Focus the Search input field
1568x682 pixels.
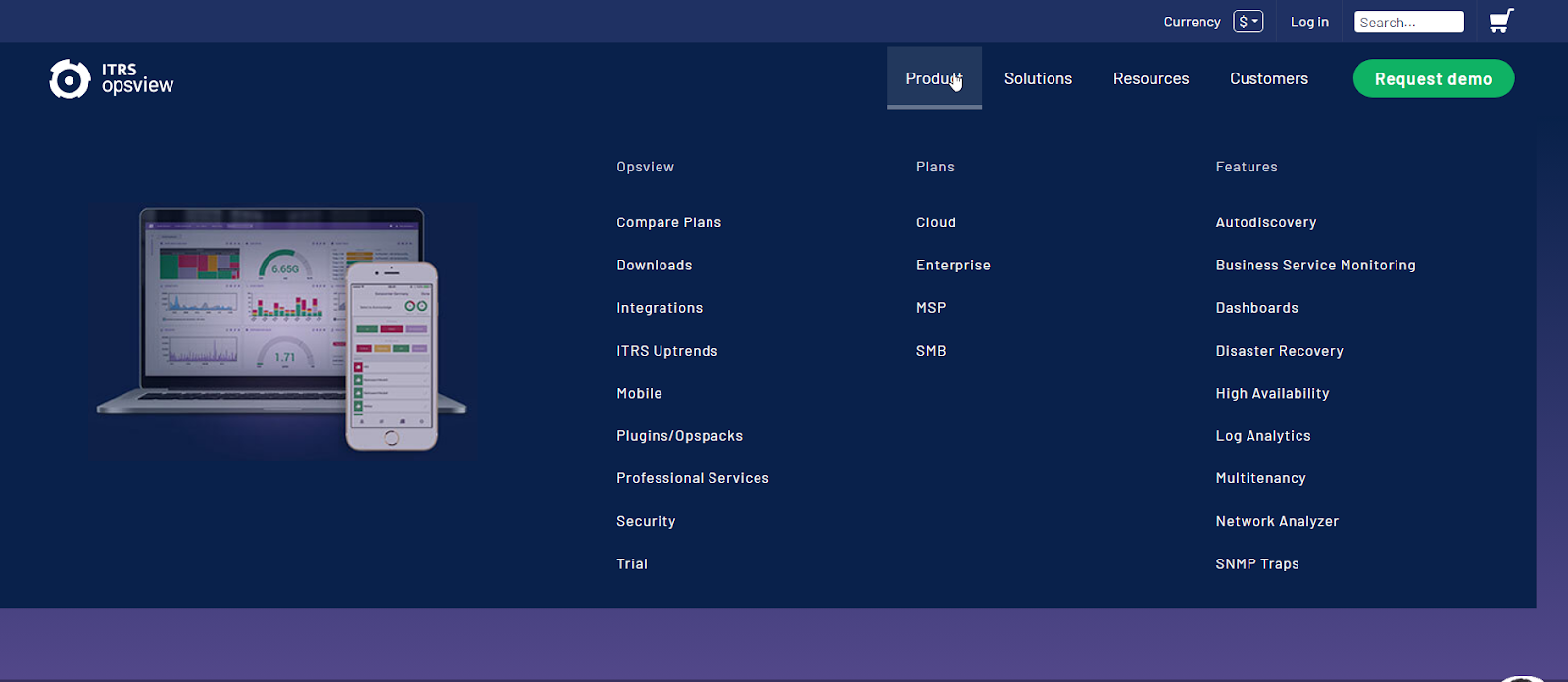pos(1409,22)
